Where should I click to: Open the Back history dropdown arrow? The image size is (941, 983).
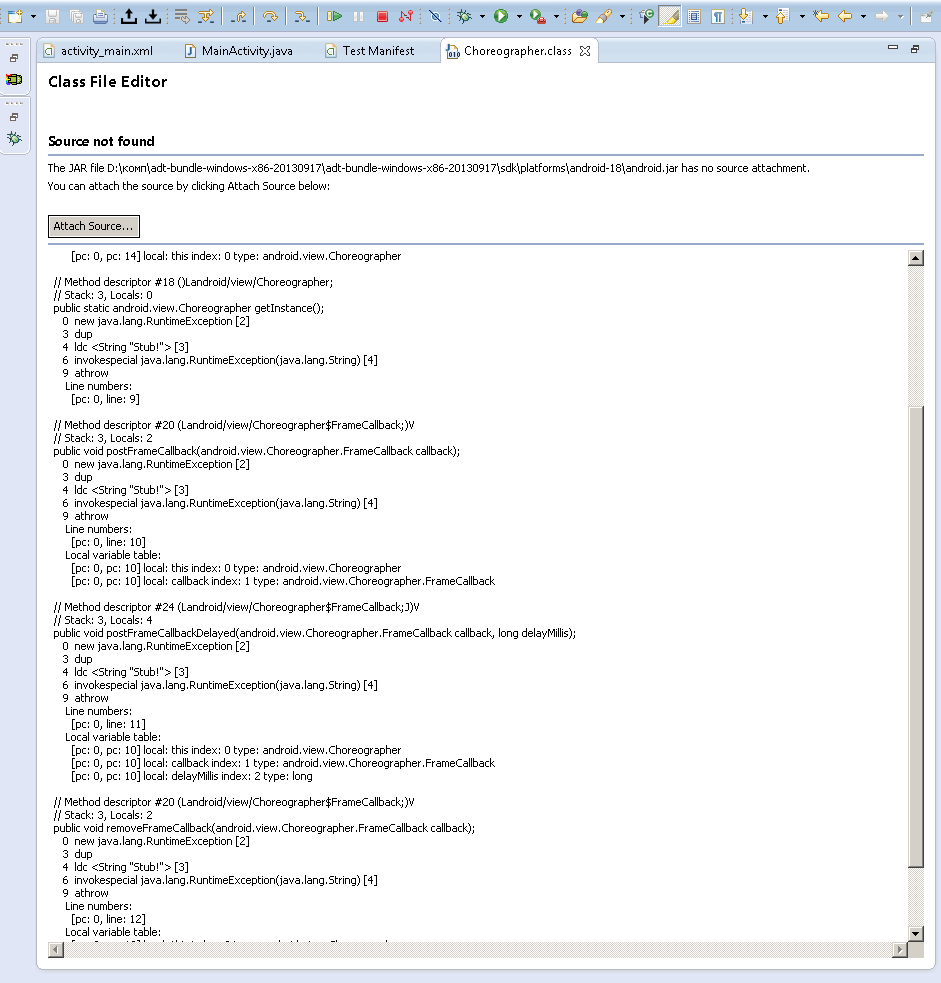pos(863,17)
